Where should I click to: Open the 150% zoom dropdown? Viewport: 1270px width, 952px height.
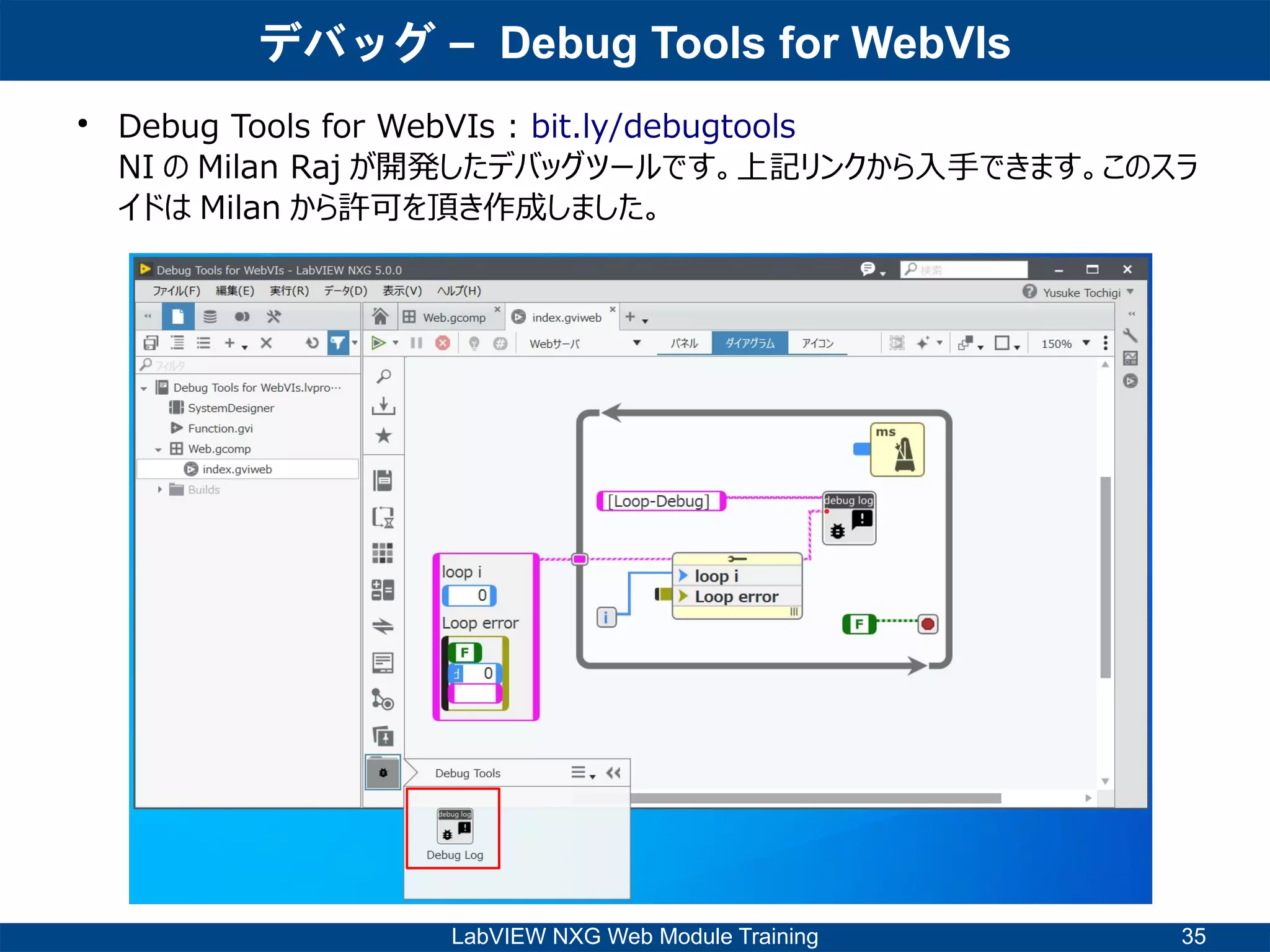(x=1086, y=343)
